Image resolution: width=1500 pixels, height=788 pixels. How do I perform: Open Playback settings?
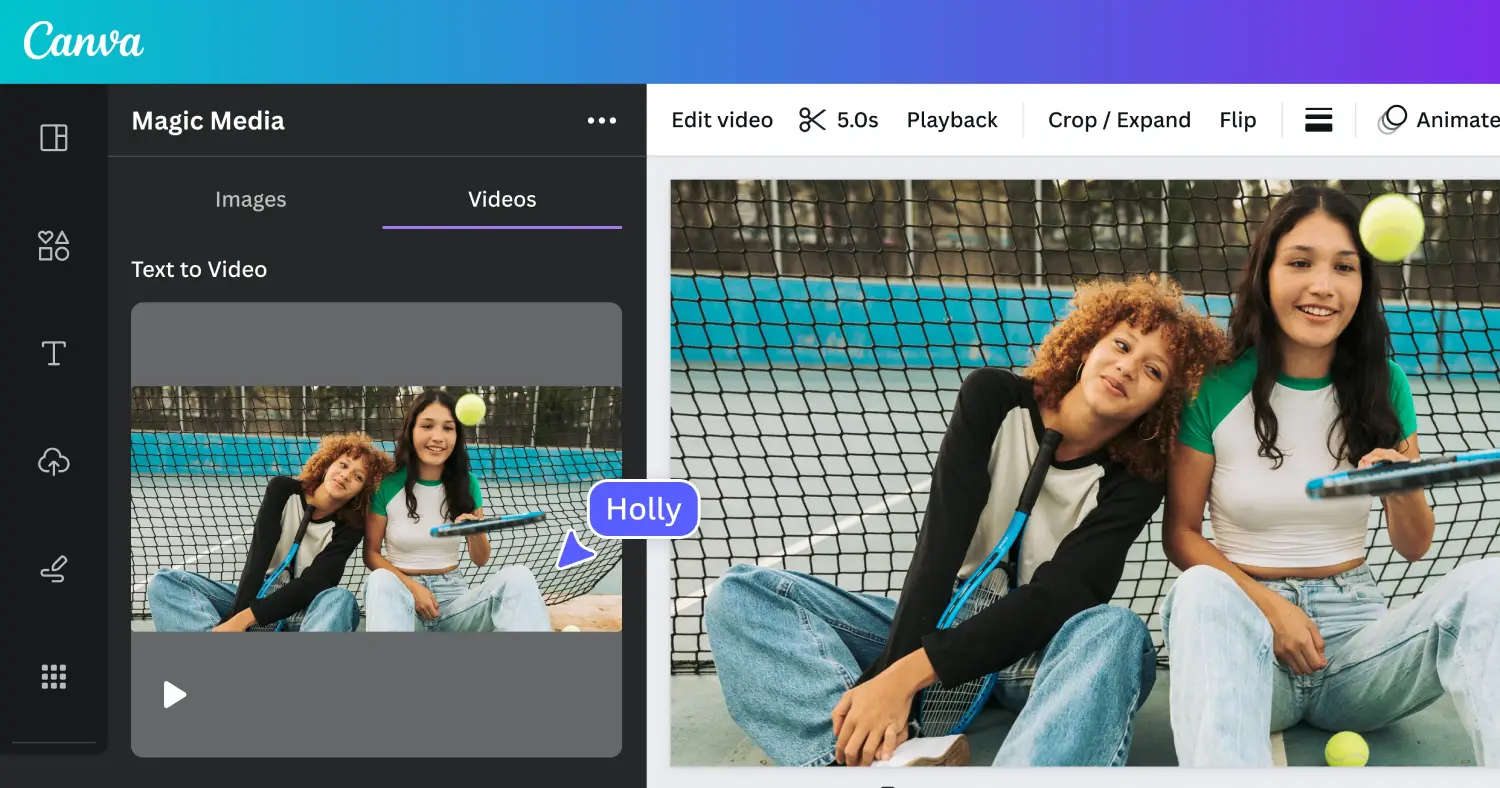tap(952, 119)
